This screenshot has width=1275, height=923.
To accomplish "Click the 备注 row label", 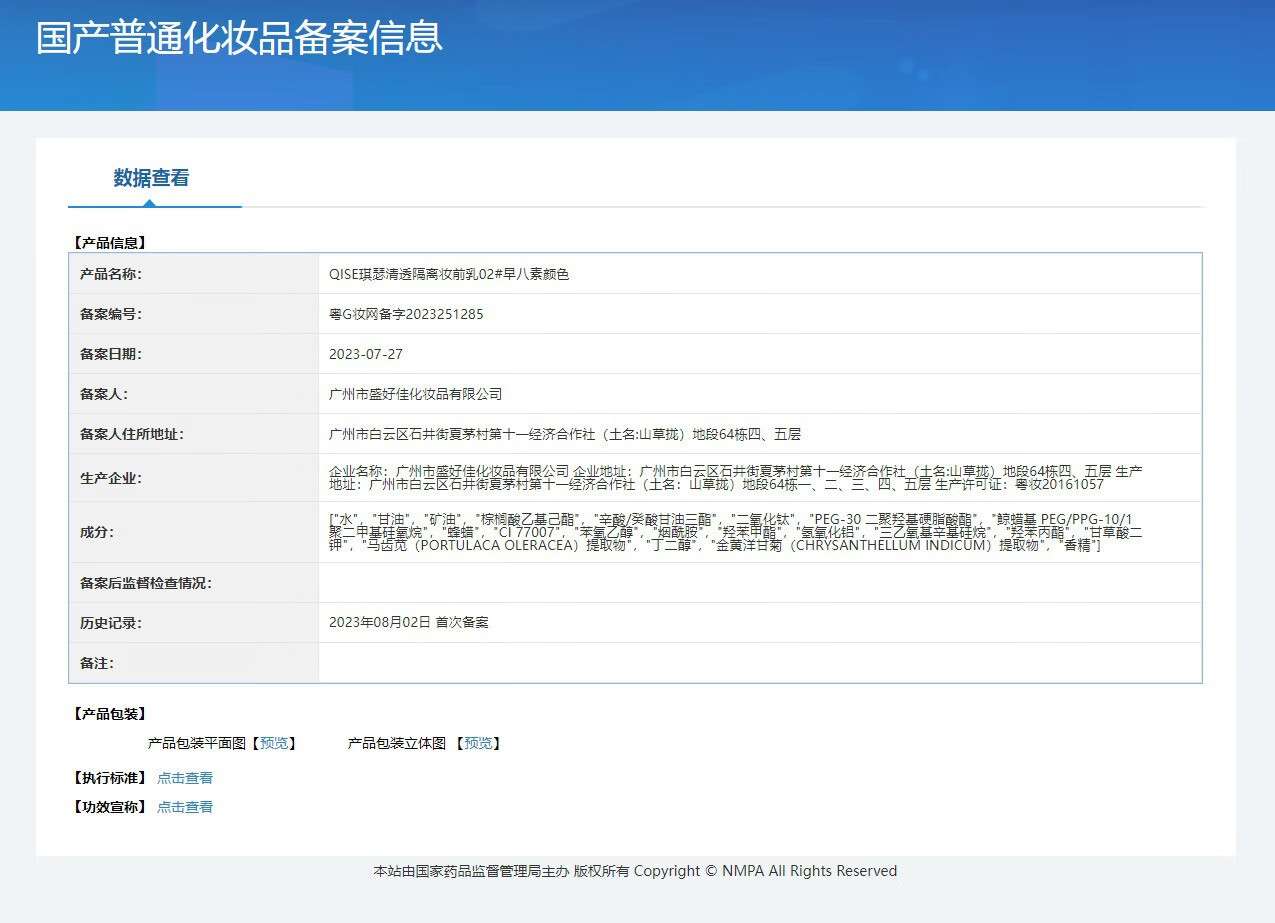I will [x=97, y=662].
